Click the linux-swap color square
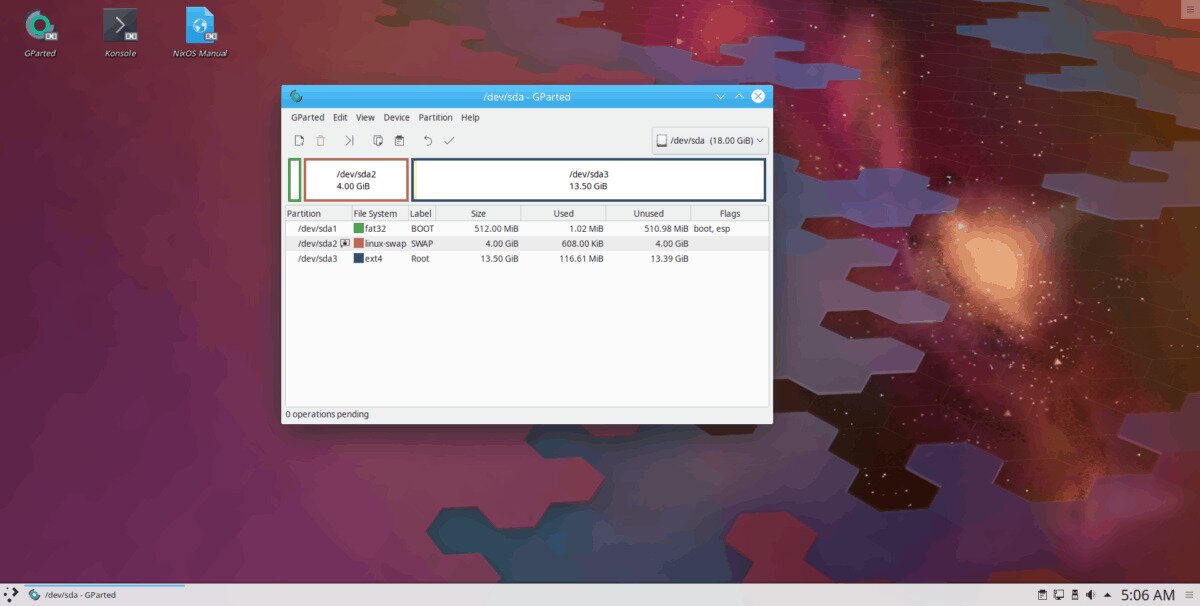The height and width of the screenshot is (606, 1200). 359,244
